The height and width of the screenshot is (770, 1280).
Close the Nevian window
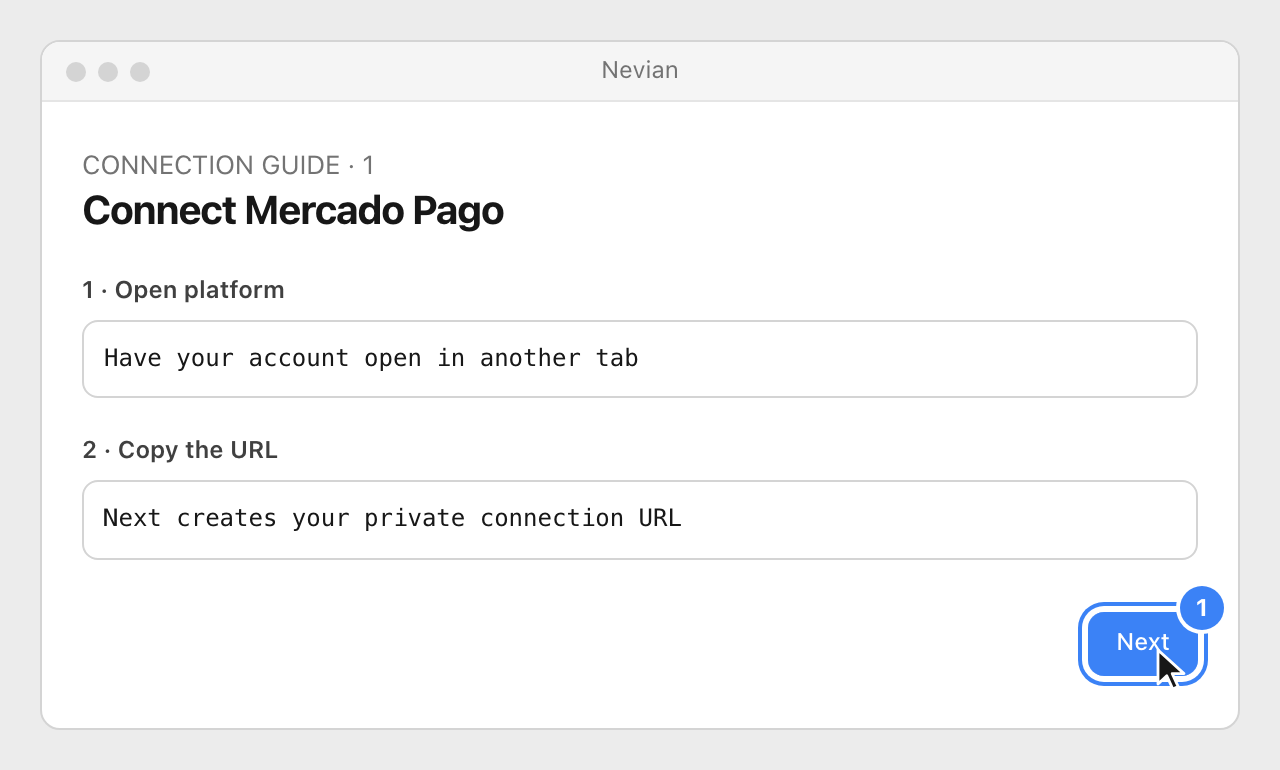[76, 72]
